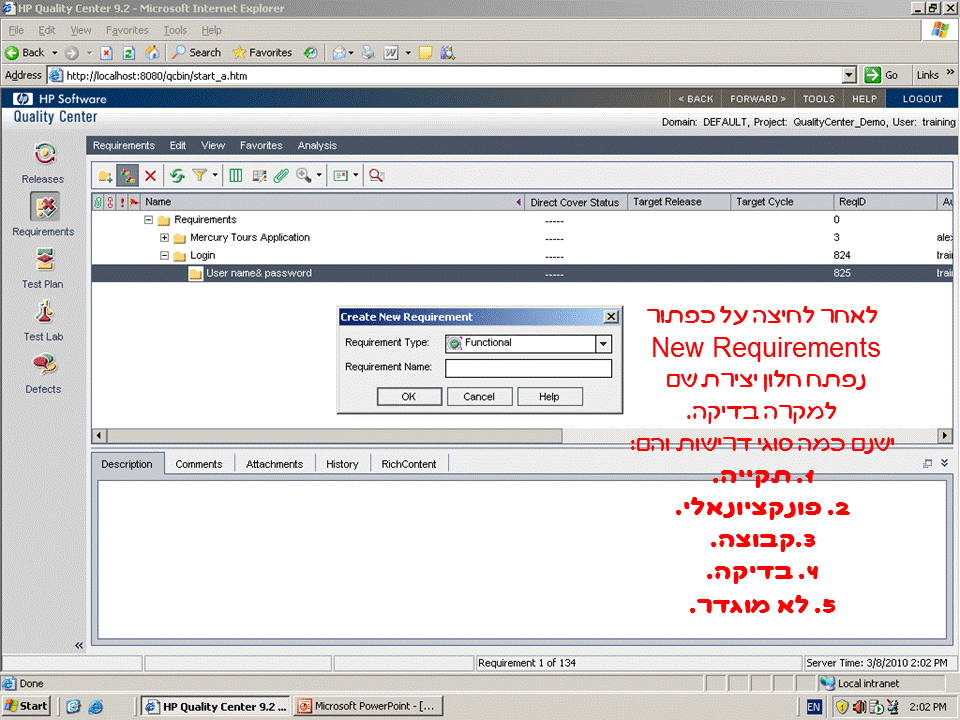Open the Releases module
Image resolution: width=960 pixels, height=720 pixels.
click(43, 163)
